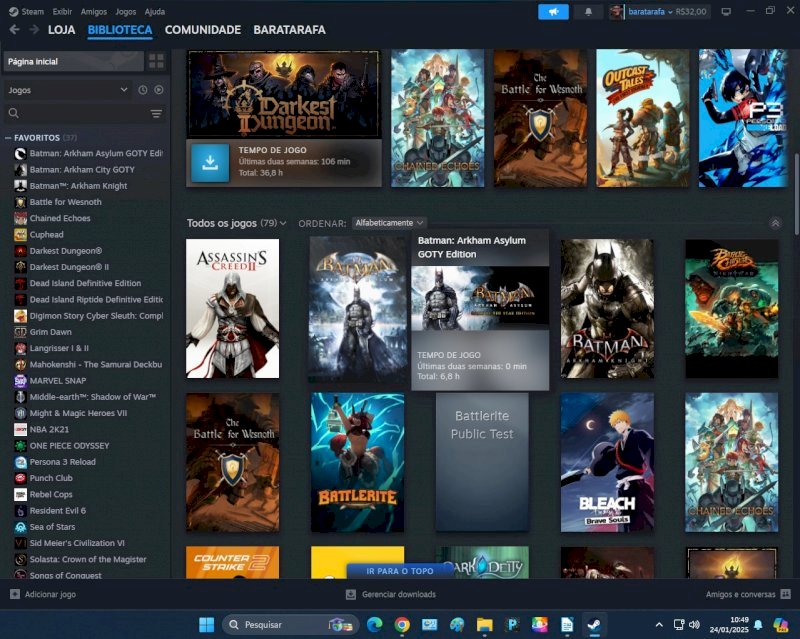Click MARVEL SNAP icon in sidebar
This screenshot has width=800, height=639.
[20, 381]
